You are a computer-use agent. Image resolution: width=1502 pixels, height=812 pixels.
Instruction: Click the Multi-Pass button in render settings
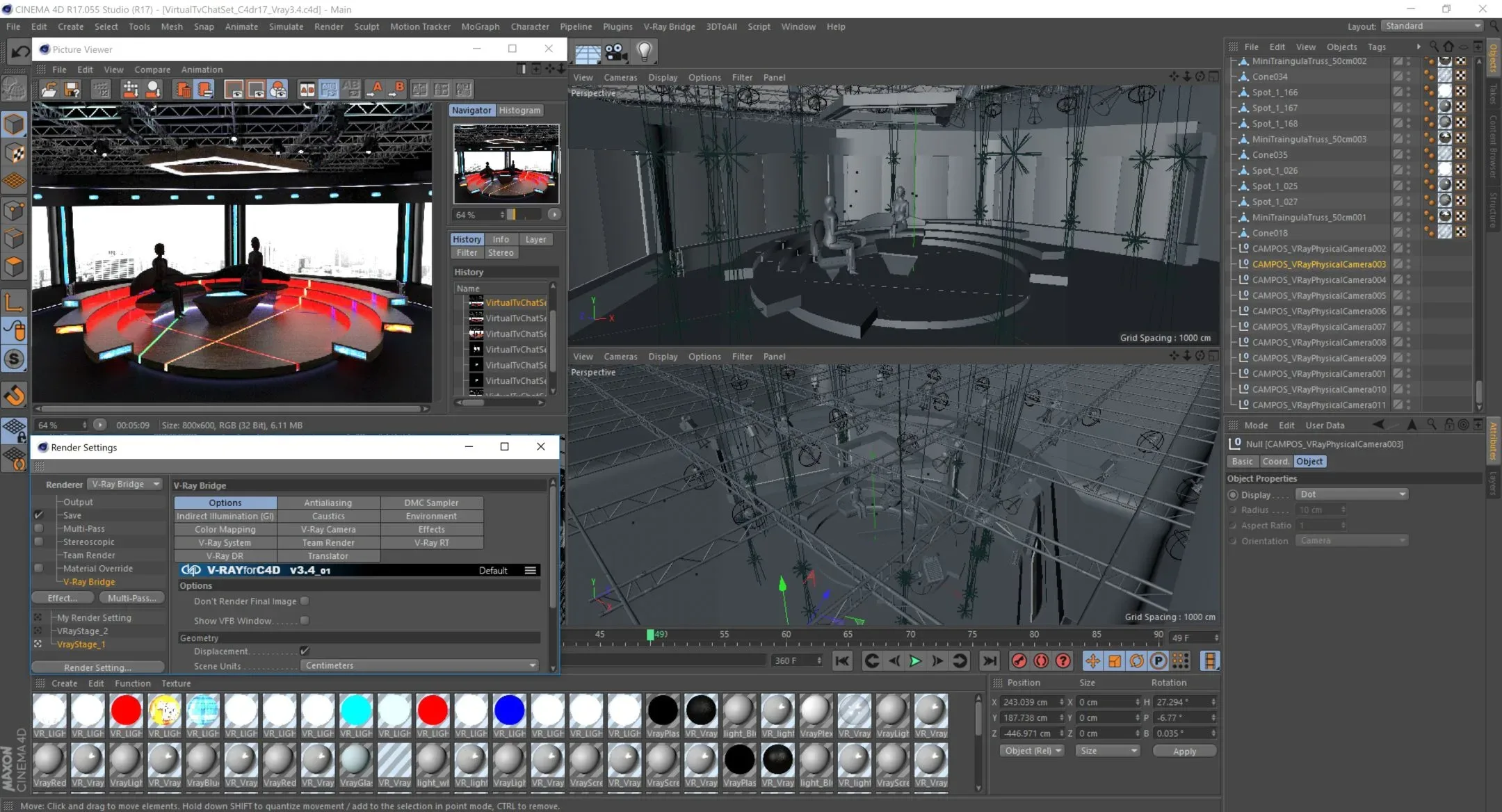(x=127, y=598)
